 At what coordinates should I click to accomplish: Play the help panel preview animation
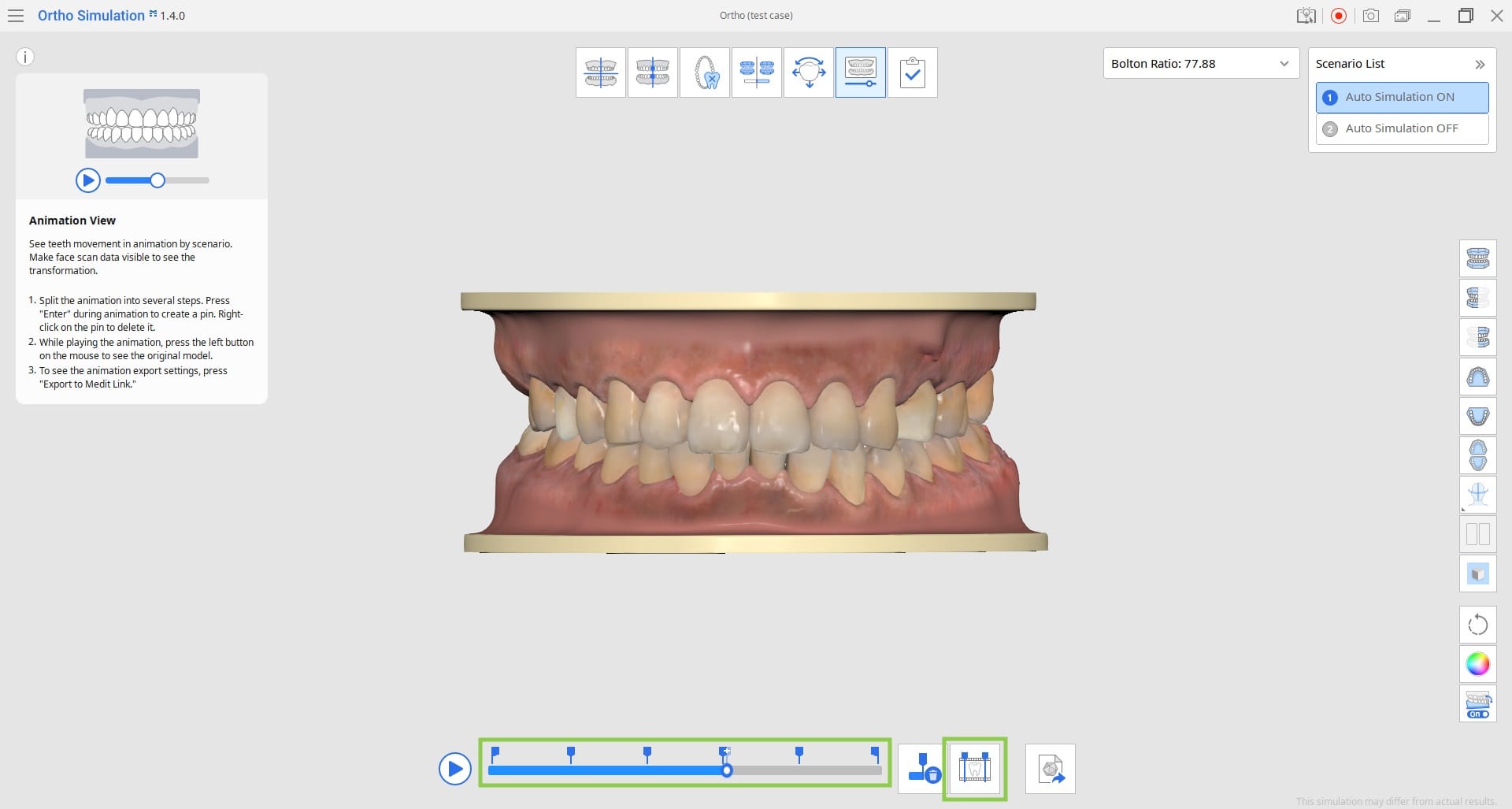(x=88, y=180)
